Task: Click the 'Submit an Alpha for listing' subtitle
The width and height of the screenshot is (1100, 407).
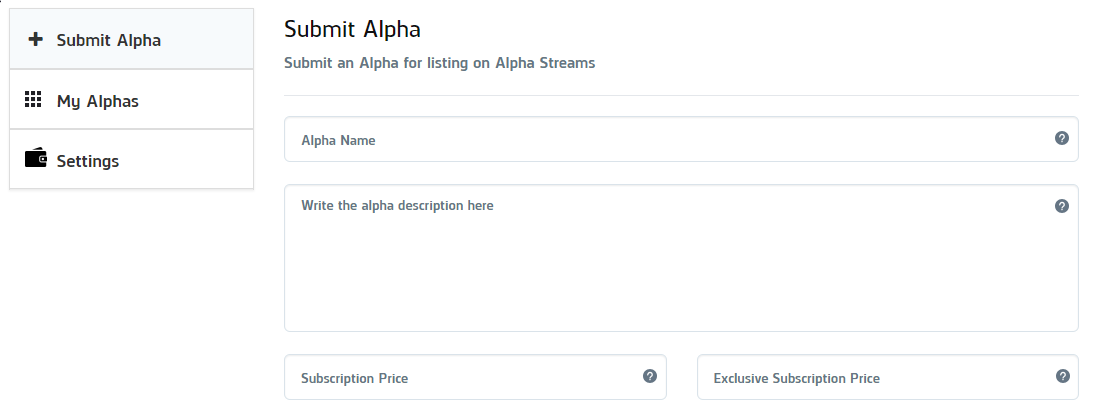Action: [439, 63]
